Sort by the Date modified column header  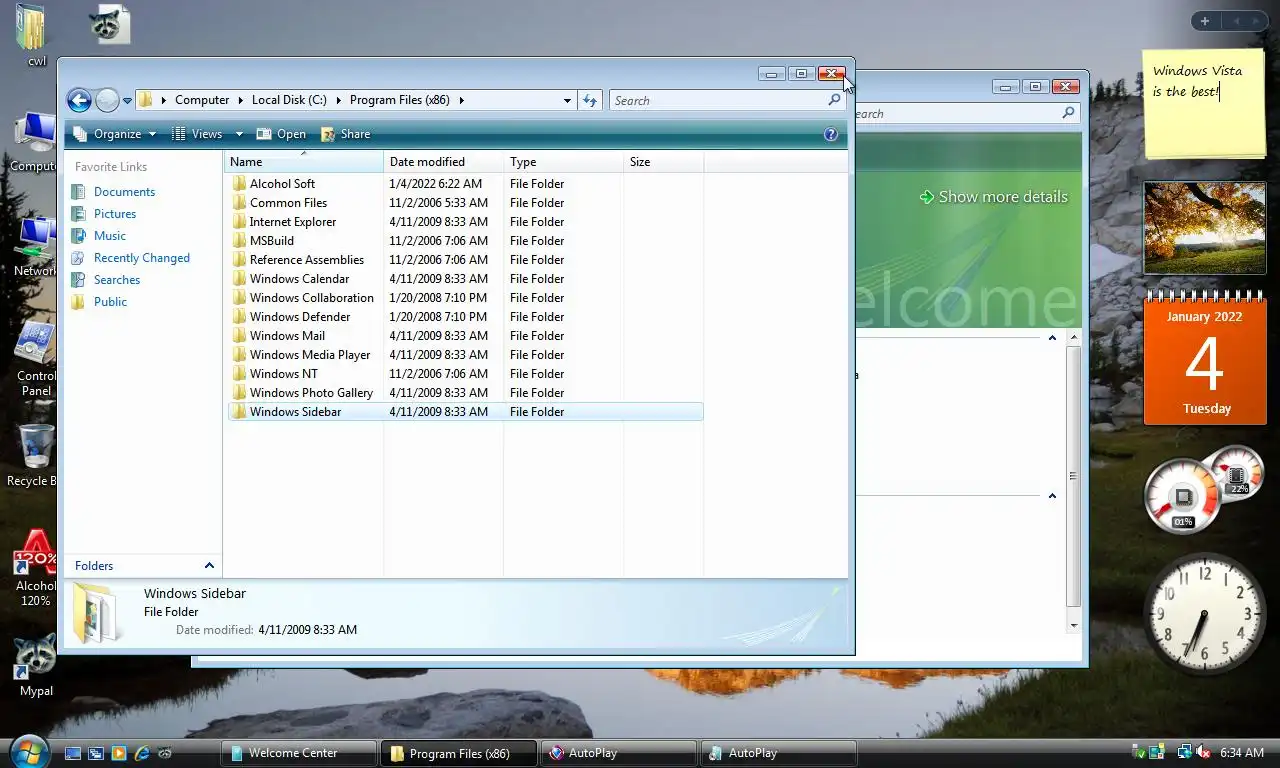click(x=443, y=162)
